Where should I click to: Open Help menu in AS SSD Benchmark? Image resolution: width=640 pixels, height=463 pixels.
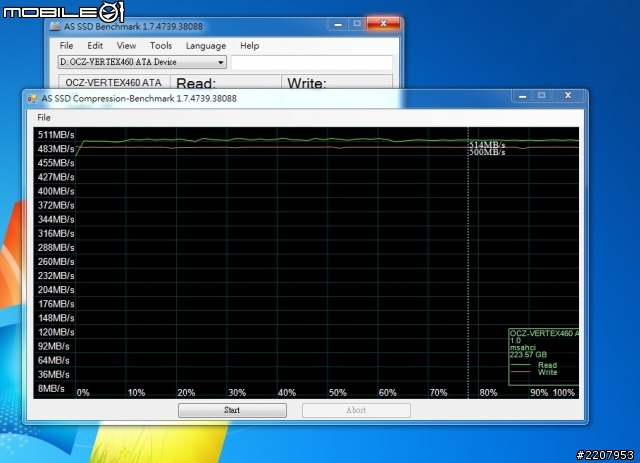[x=249, y=45]
